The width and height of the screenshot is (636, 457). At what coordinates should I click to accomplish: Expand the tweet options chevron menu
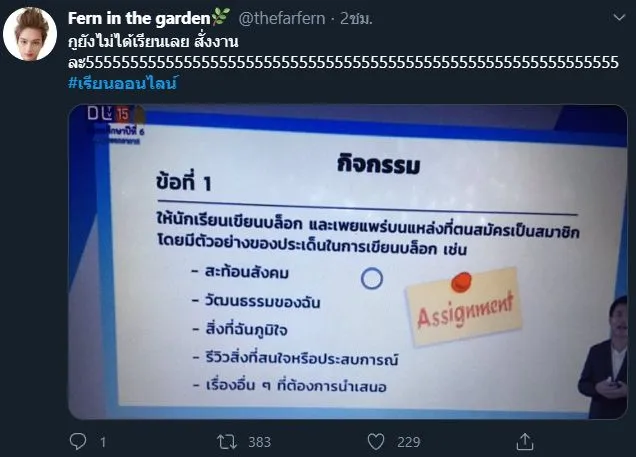[619, 18]
